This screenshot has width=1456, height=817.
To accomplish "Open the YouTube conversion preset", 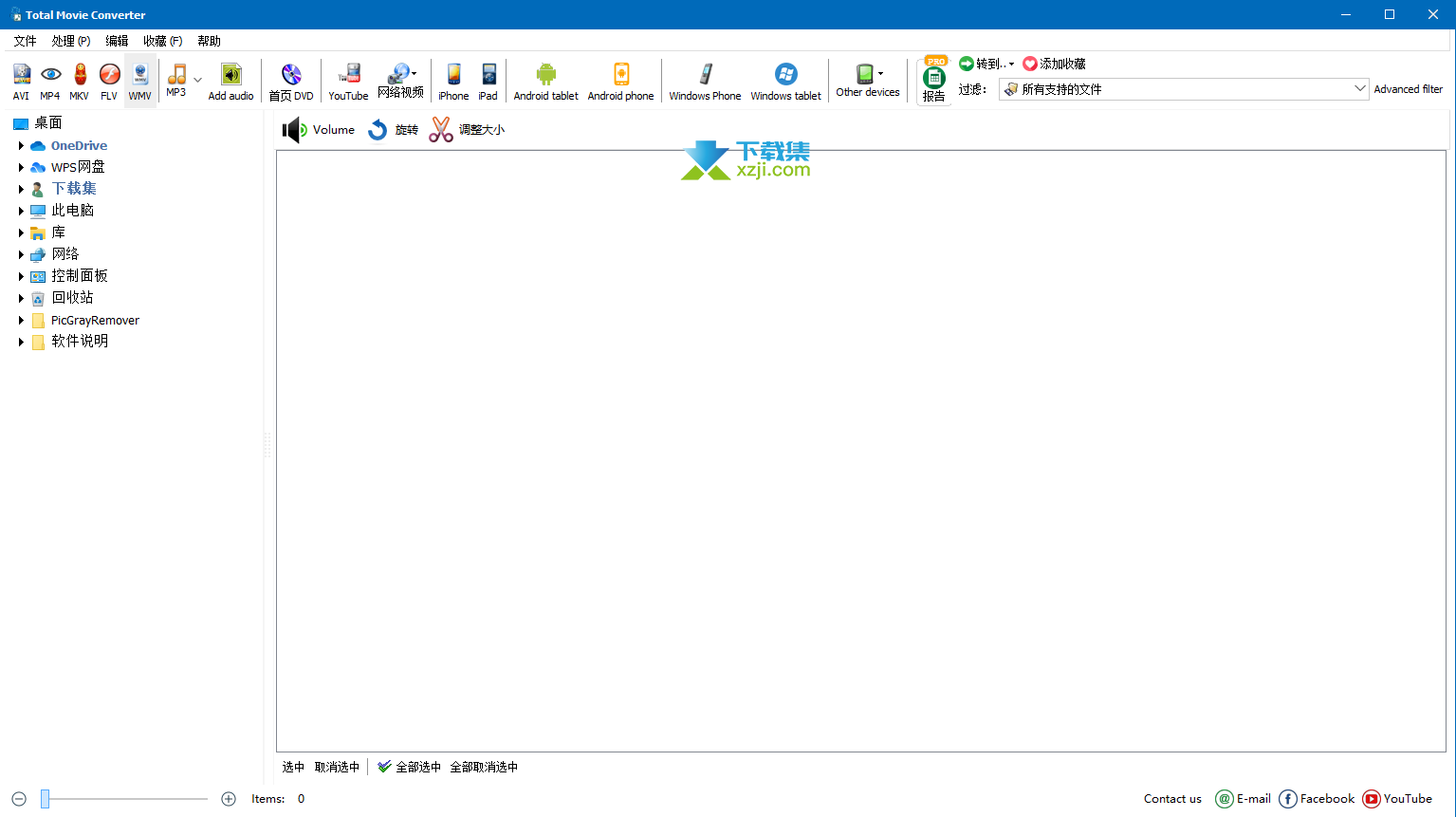I will click(x=348, y=81).
